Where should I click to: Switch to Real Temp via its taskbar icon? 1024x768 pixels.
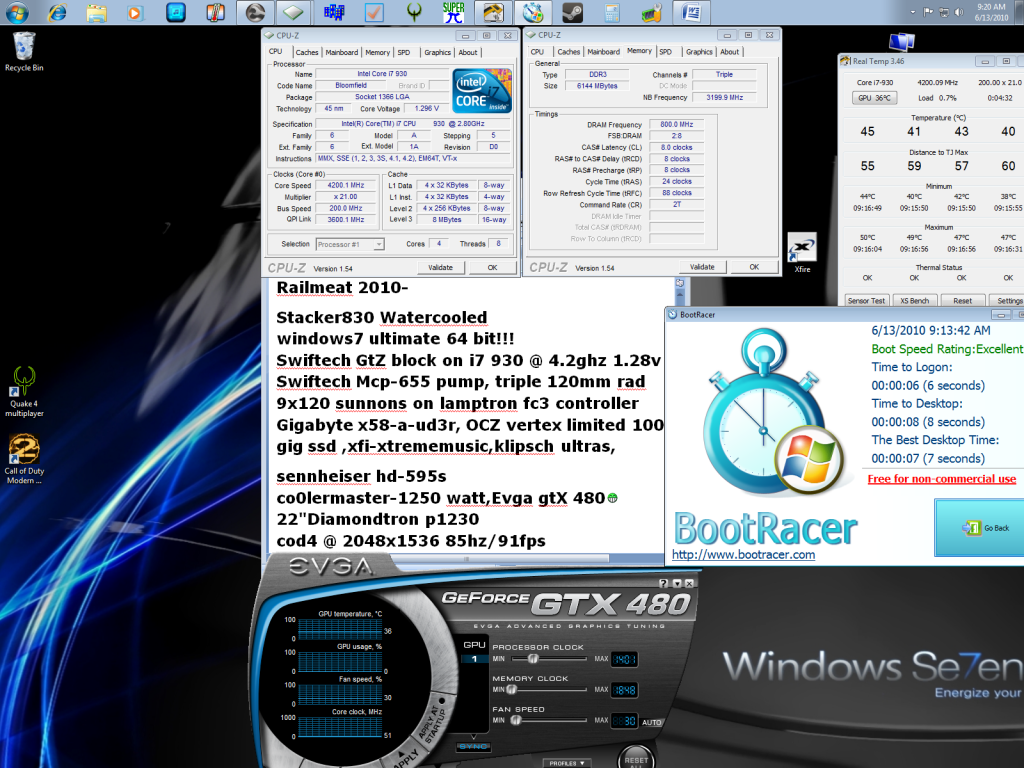[x=493, y=12]
